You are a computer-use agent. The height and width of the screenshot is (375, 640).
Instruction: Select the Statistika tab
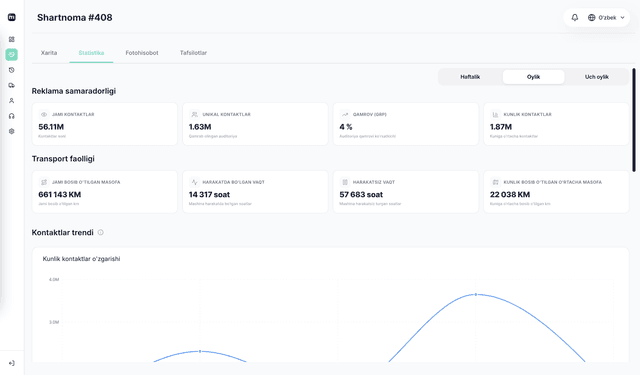91,53
